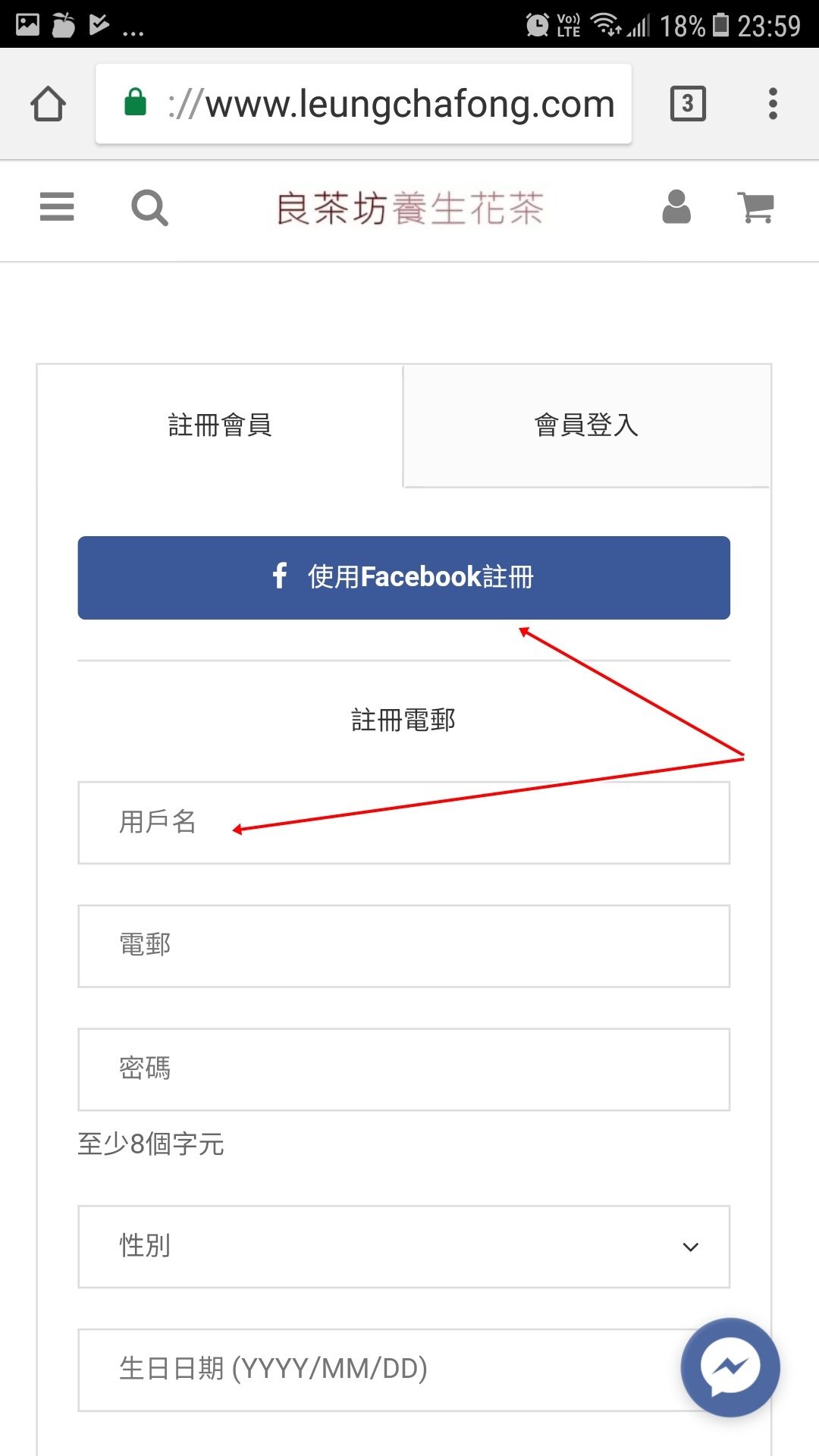Focus the 密碼 password field
Image resolution: width=819 pixels, height=1456 pixels.
pyautogui.click(x=403, y=1069)
